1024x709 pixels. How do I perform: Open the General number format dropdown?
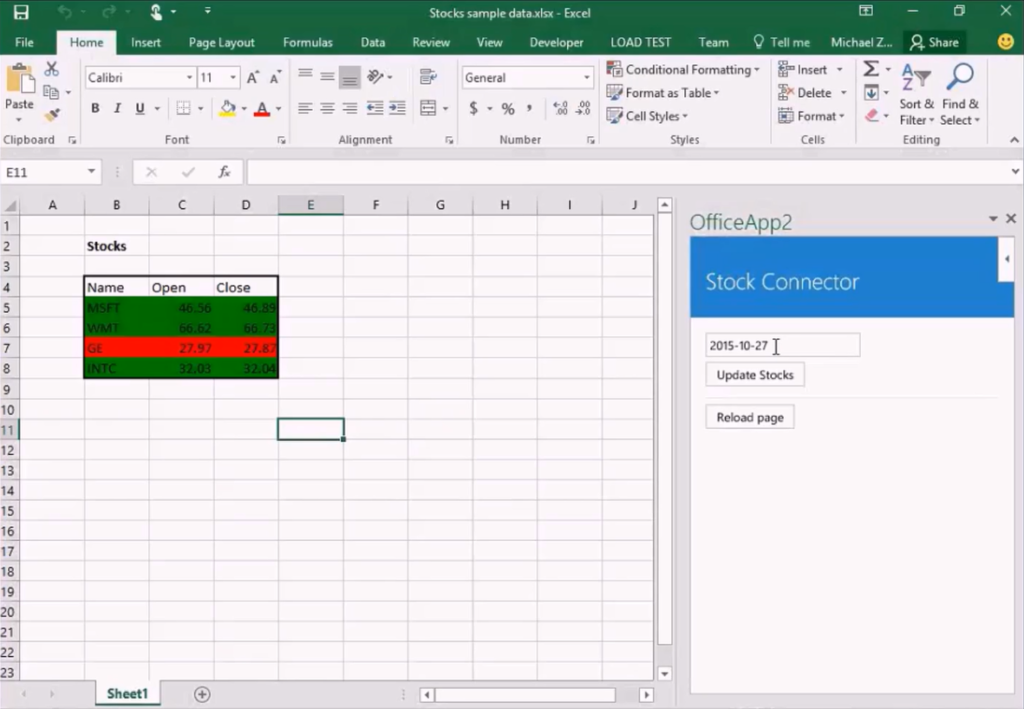pyautogui.click(x=586, y=78)
